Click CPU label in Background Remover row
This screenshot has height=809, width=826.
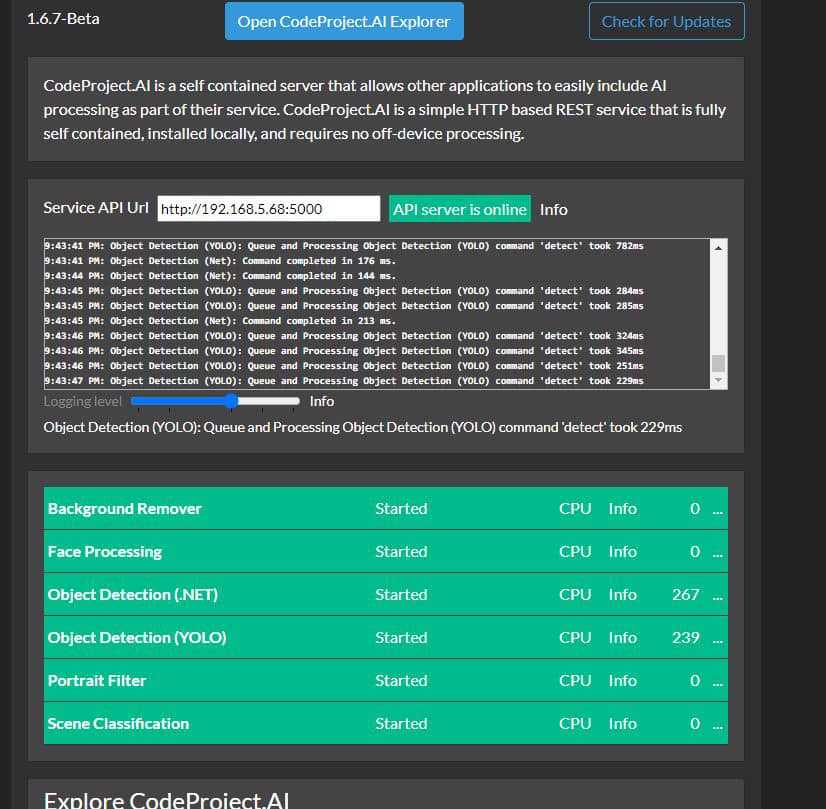tap(575, 509)
